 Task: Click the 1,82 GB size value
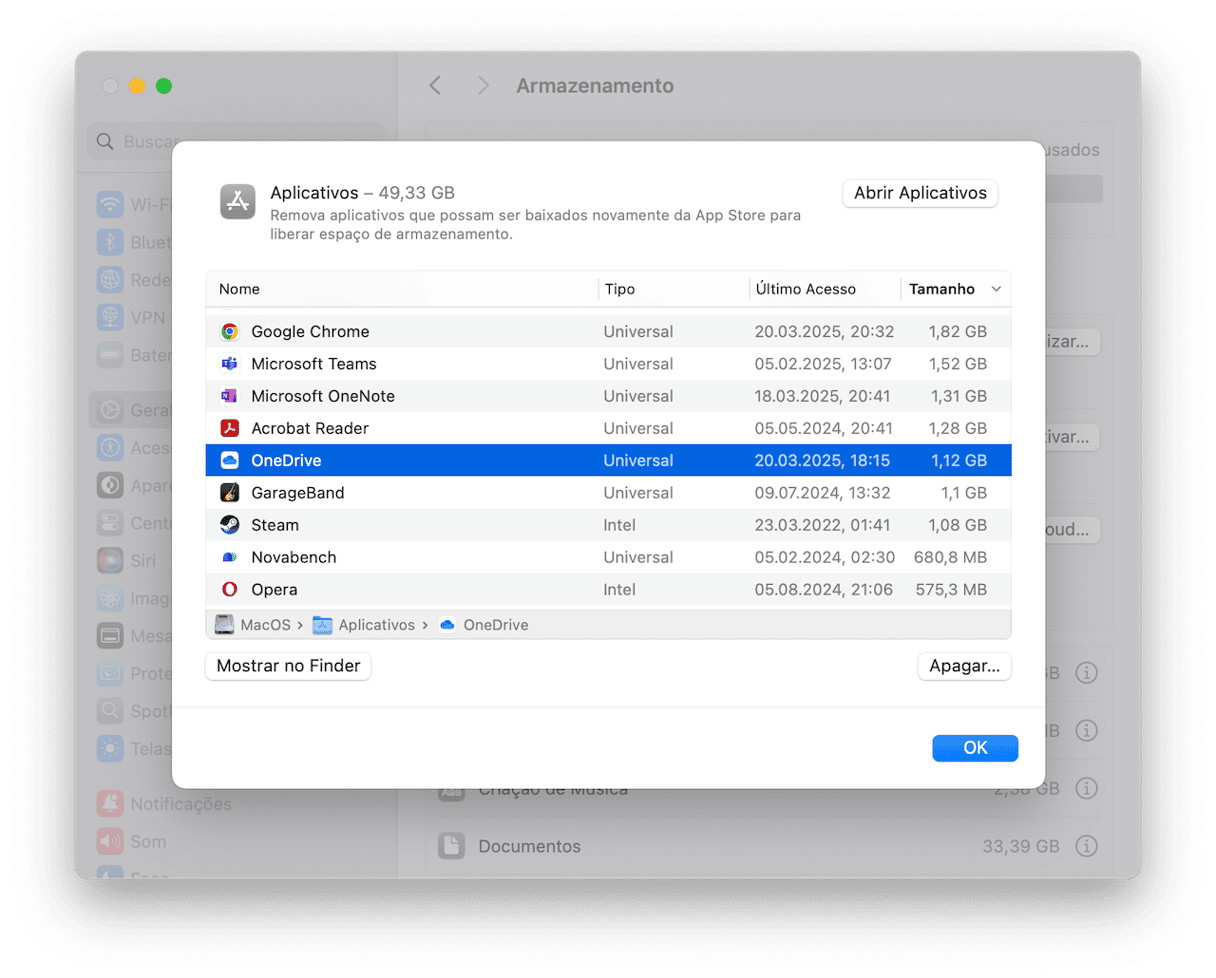[957, 332]
